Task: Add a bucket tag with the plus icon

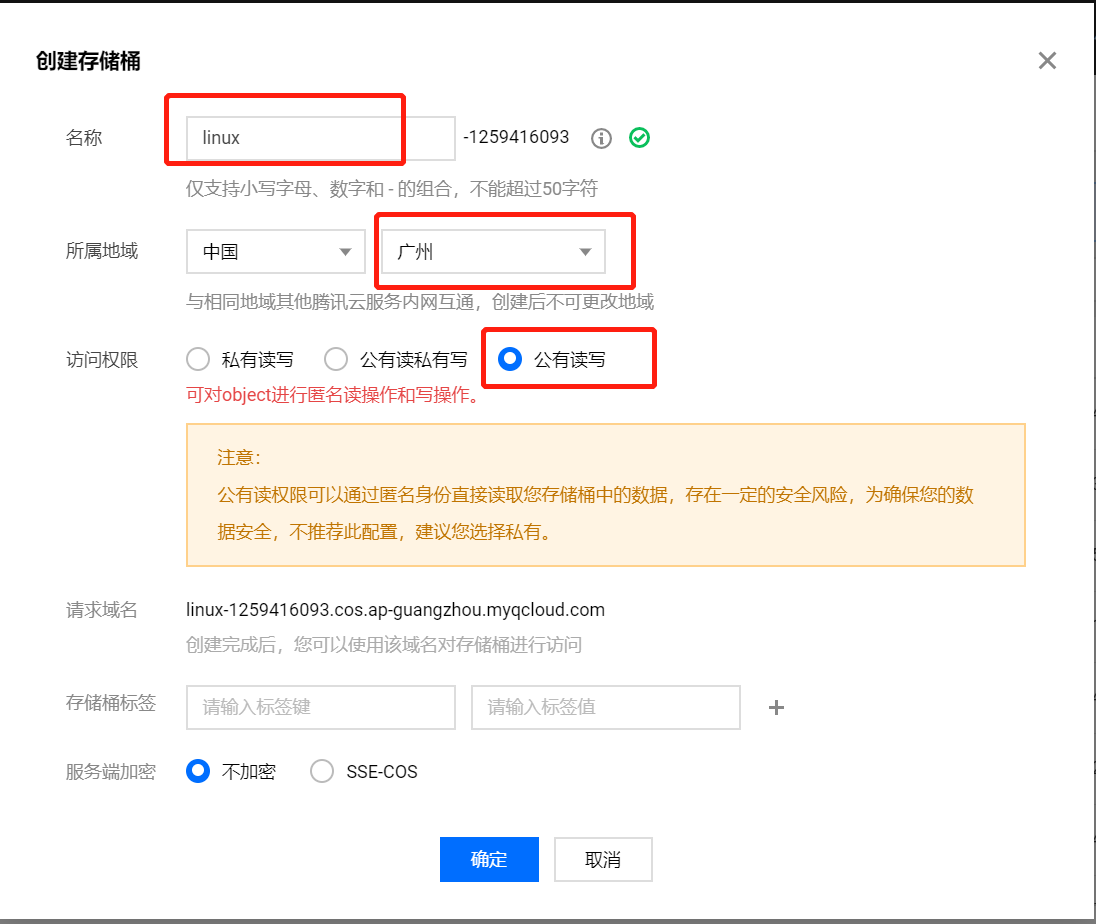Action: click(776, 708)
